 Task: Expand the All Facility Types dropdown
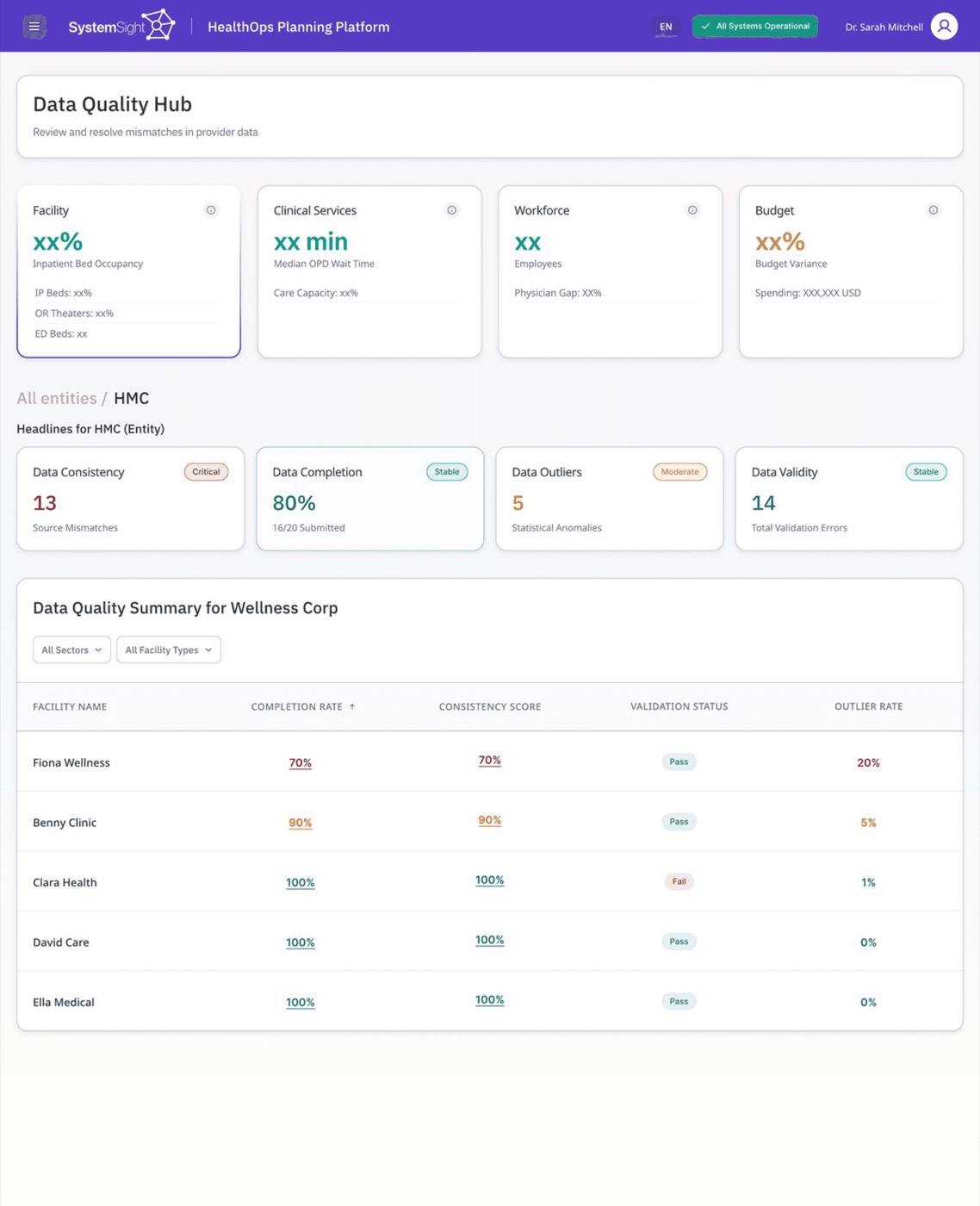tap(169, 650)
